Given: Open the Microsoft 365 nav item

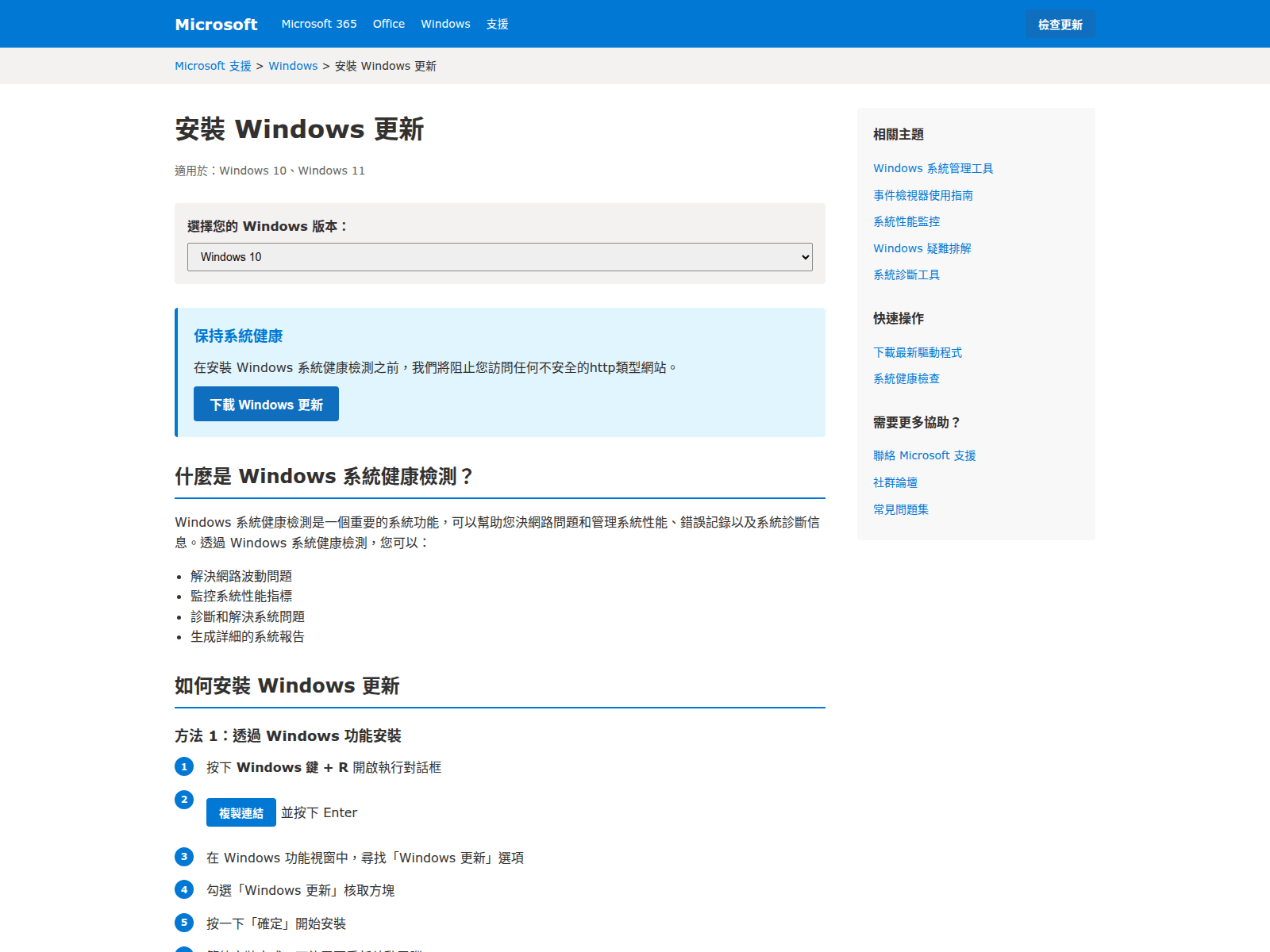Looking at the screenshot, I should click(x=319, y=24).
